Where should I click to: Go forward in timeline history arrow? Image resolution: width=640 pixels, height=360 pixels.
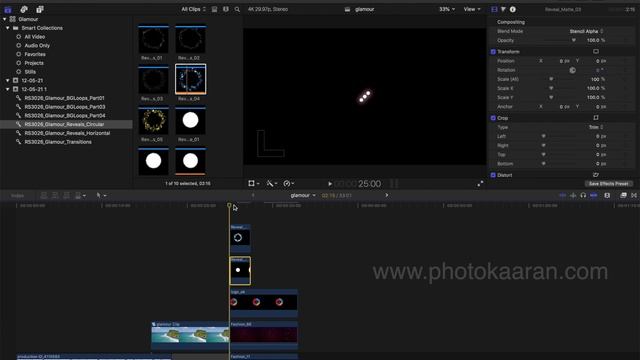(387, 196)
